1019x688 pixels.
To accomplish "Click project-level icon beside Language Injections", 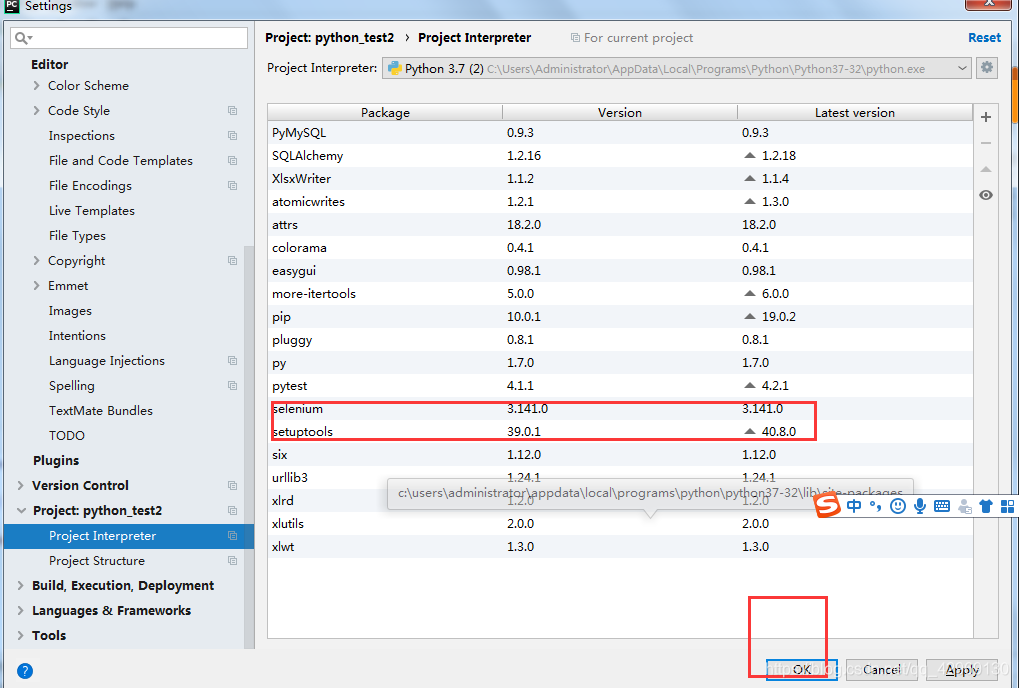I will click(232, 360).
